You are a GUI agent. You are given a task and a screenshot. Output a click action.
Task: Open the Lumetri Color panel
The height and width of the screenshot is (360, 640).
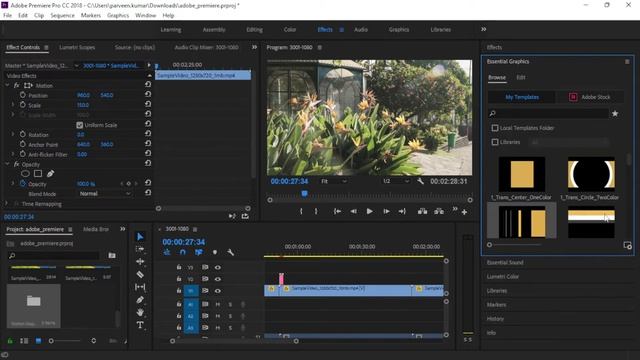[x=502, y=276]
